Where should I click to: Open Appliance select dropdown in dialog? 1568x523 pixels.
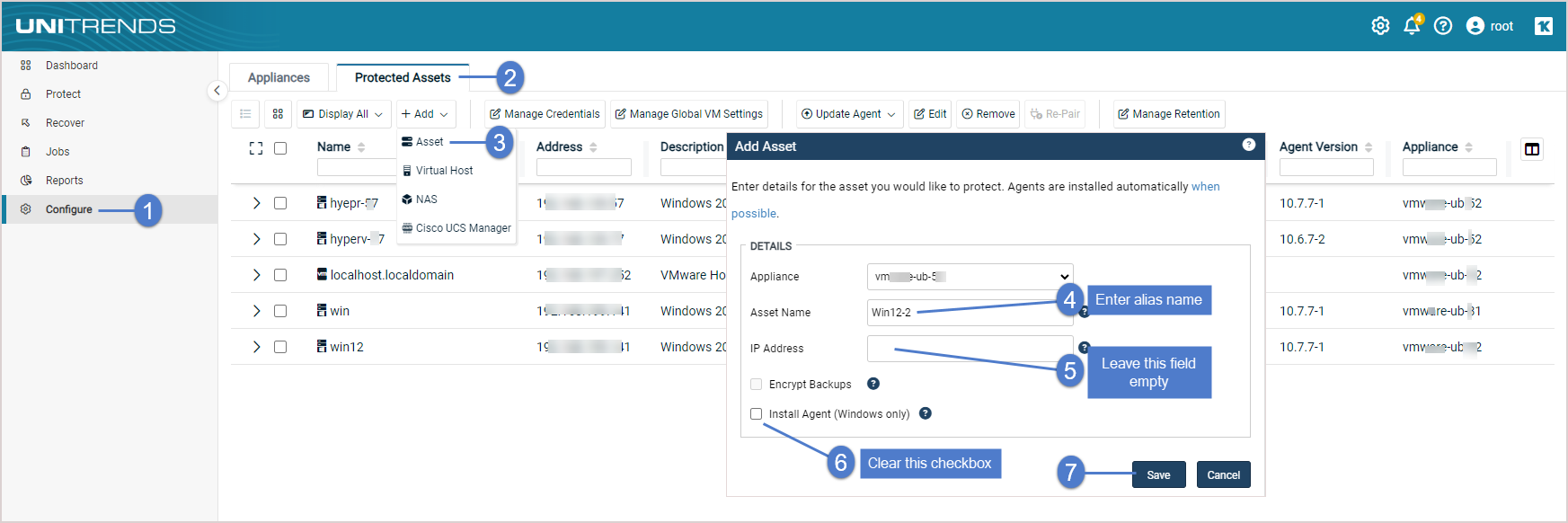pyautogui.click(x=970, y=277)
